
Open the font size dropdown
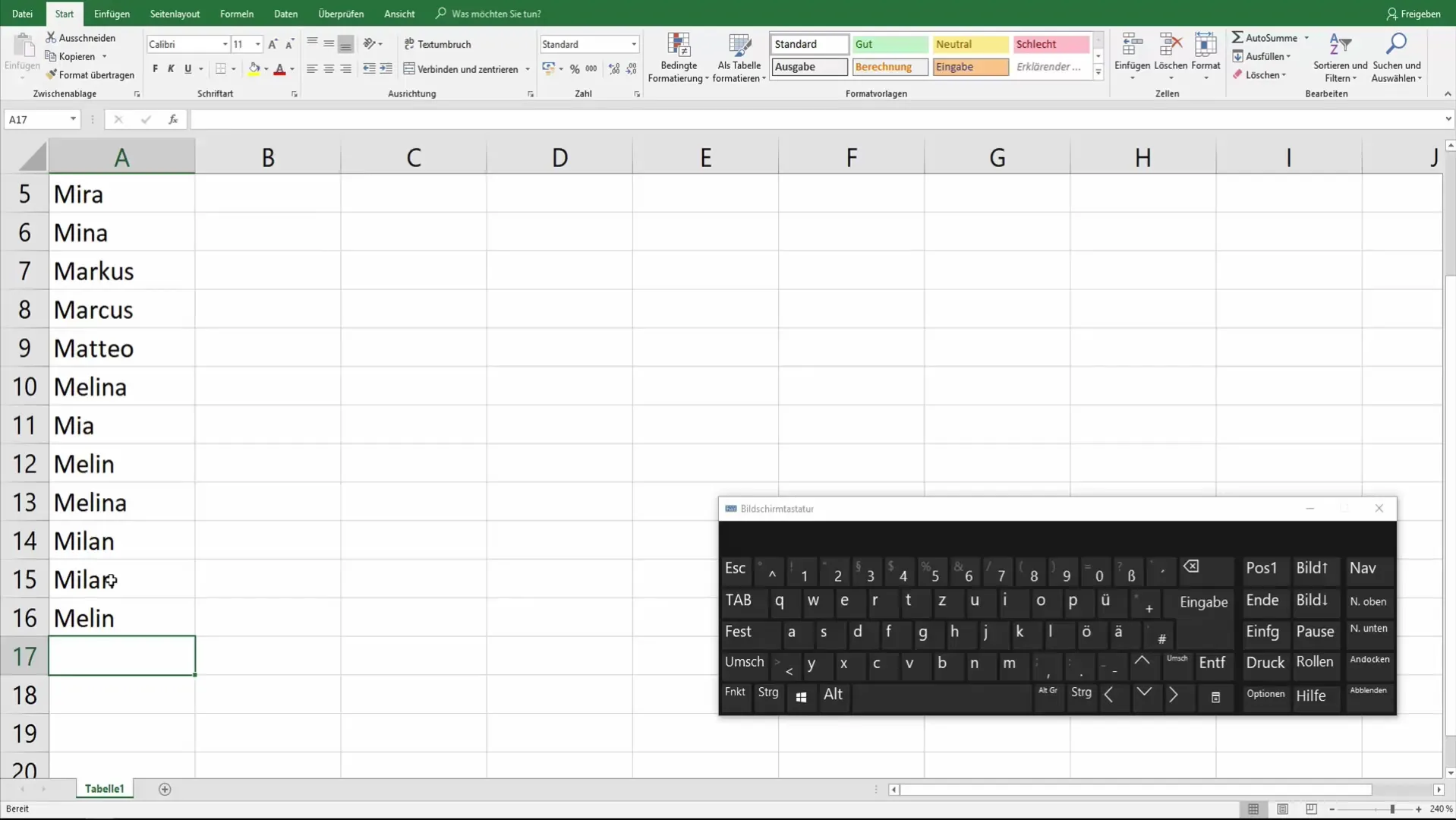coord(258,44)
